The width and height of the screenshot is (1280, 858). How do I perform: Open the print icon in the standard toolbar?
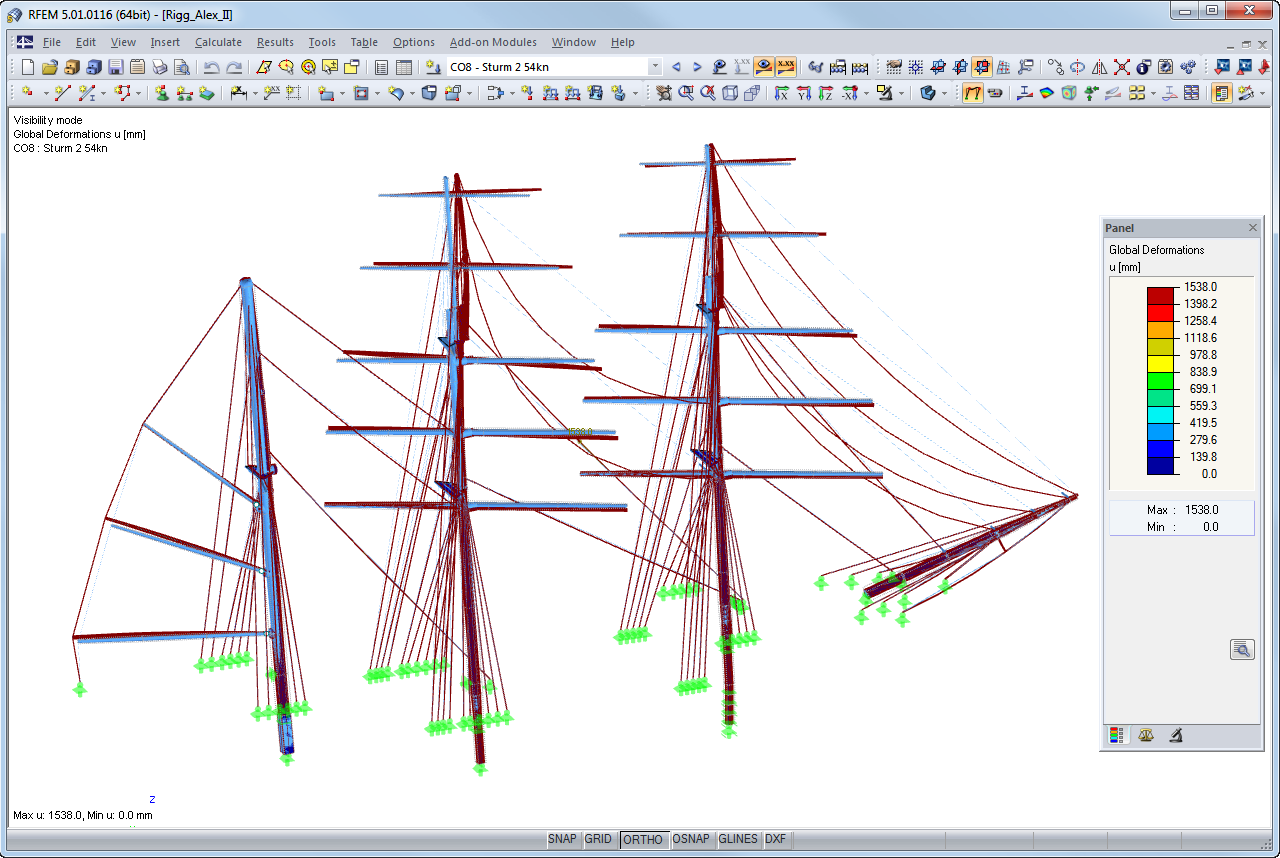[x=161, y=65]
